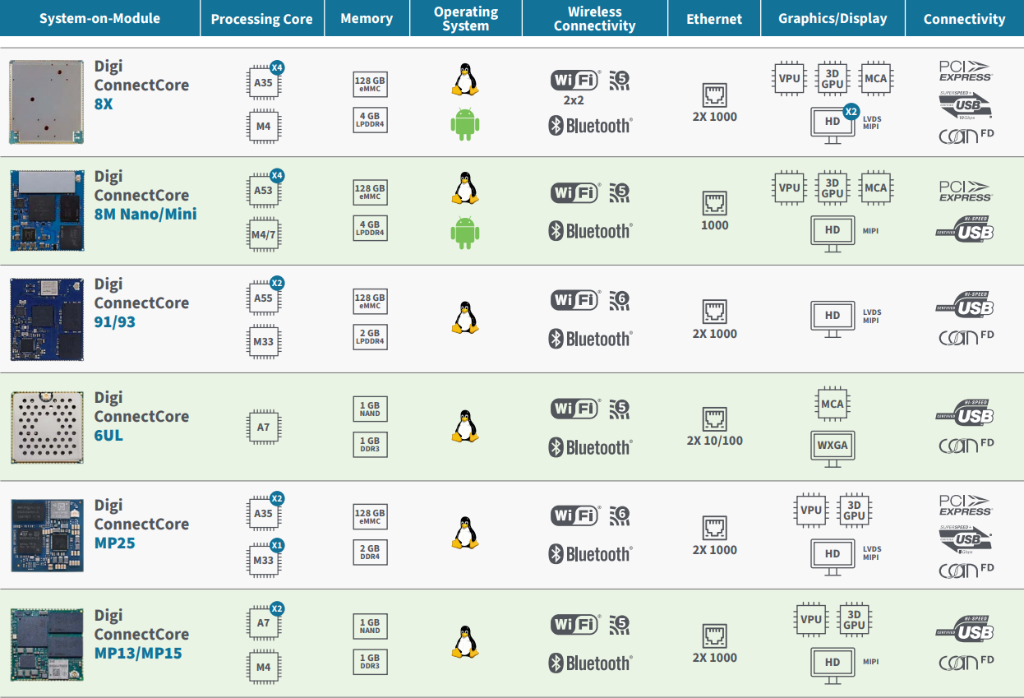The width and height of the screenshot is (1024, 698).
Task: Click the PCI Express logo in the 8M Nano/Mini row
Action: (x=965, y=191)
